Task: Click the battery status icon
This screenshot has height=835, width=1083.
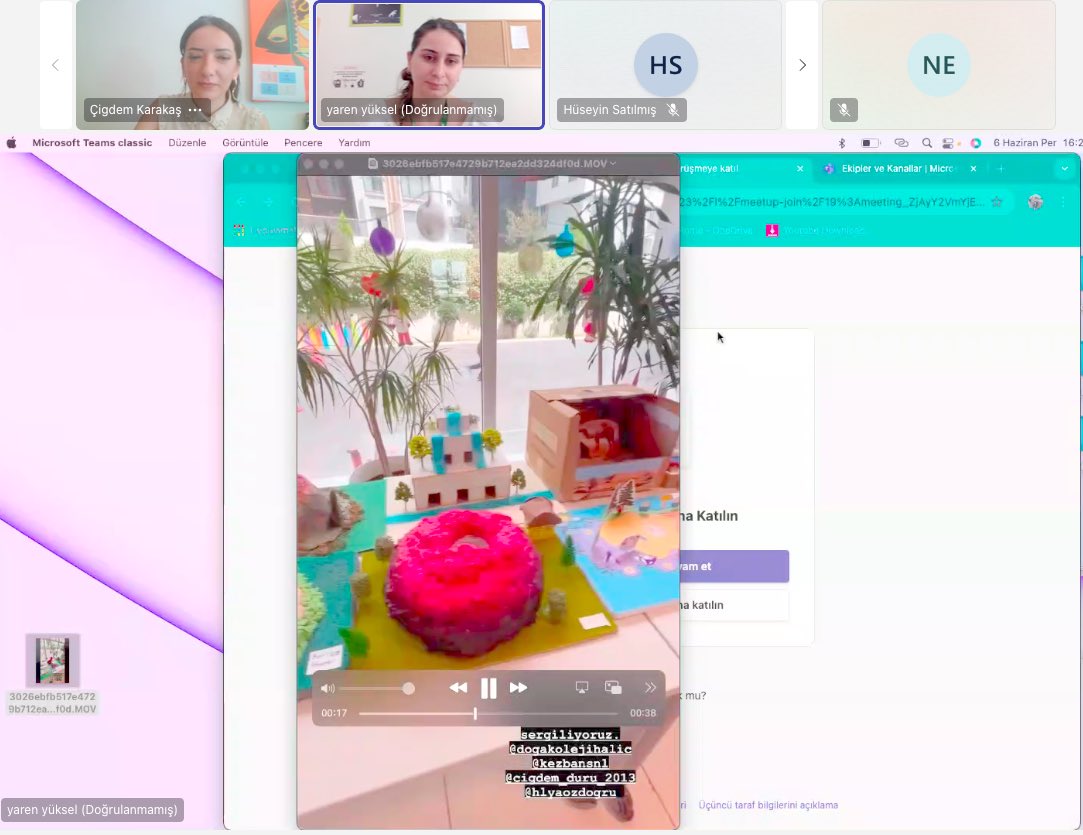Action: 870,143
